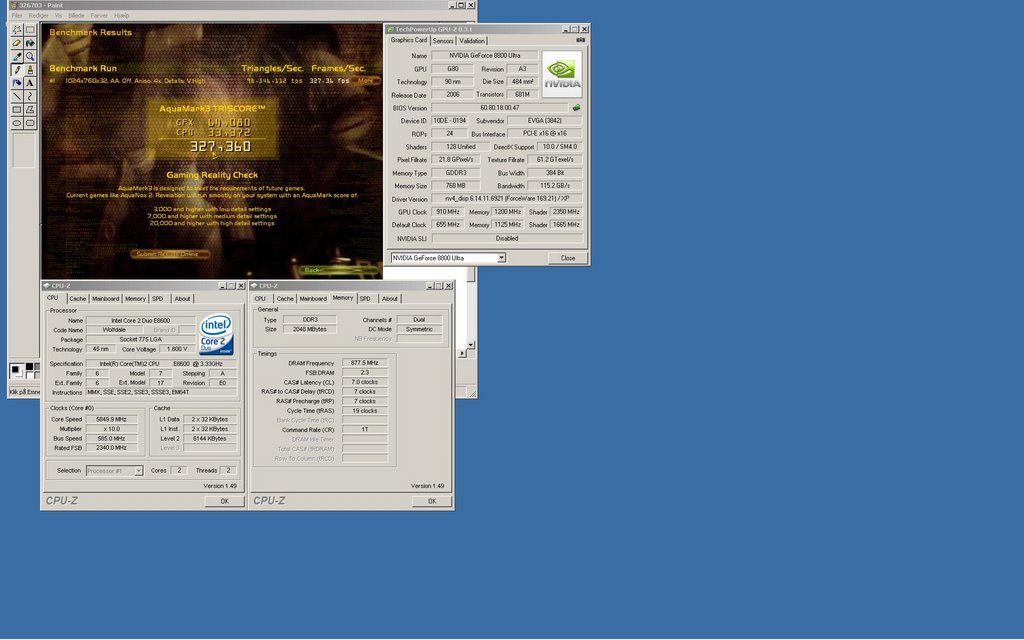Choose the Fill With Color bucket tool
1024x640 pixels.
[30, 43]
